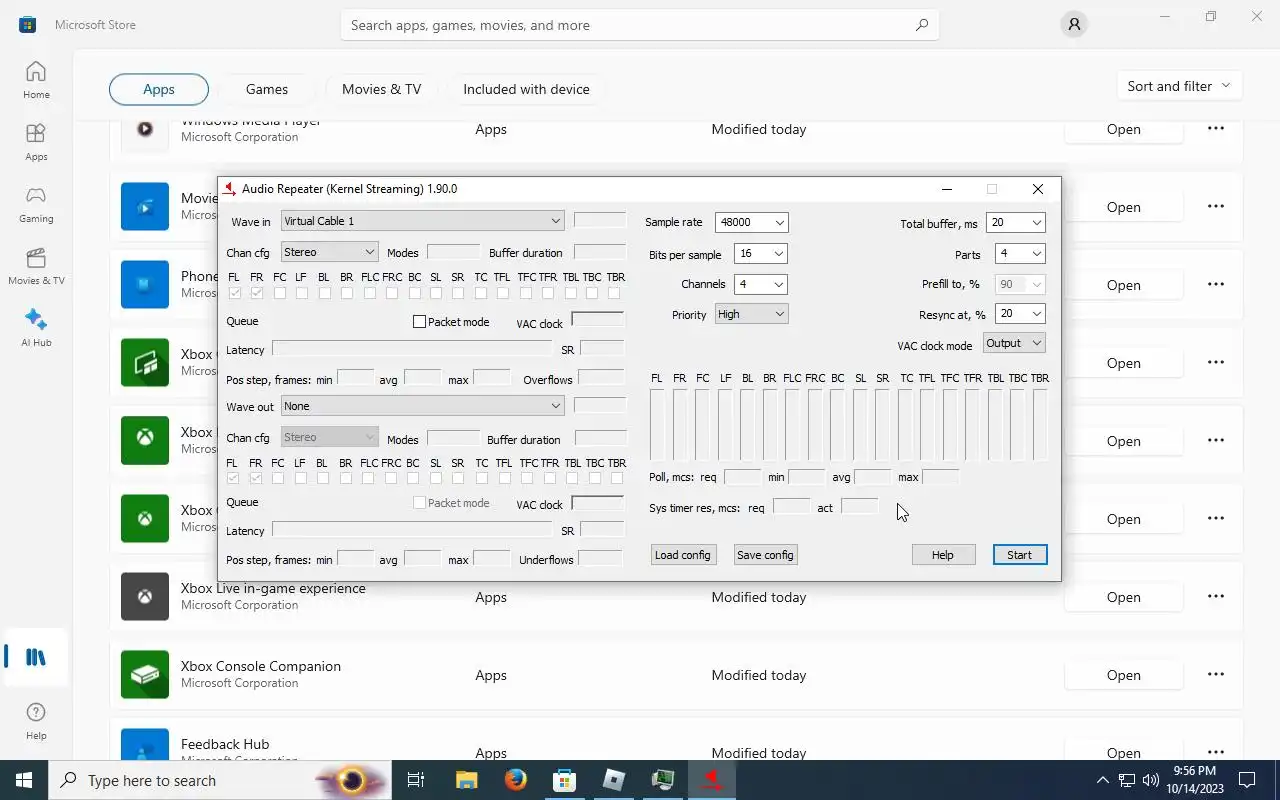Switch to the Movies & TV tab
1280x800 pixels.
pos(382,89)
